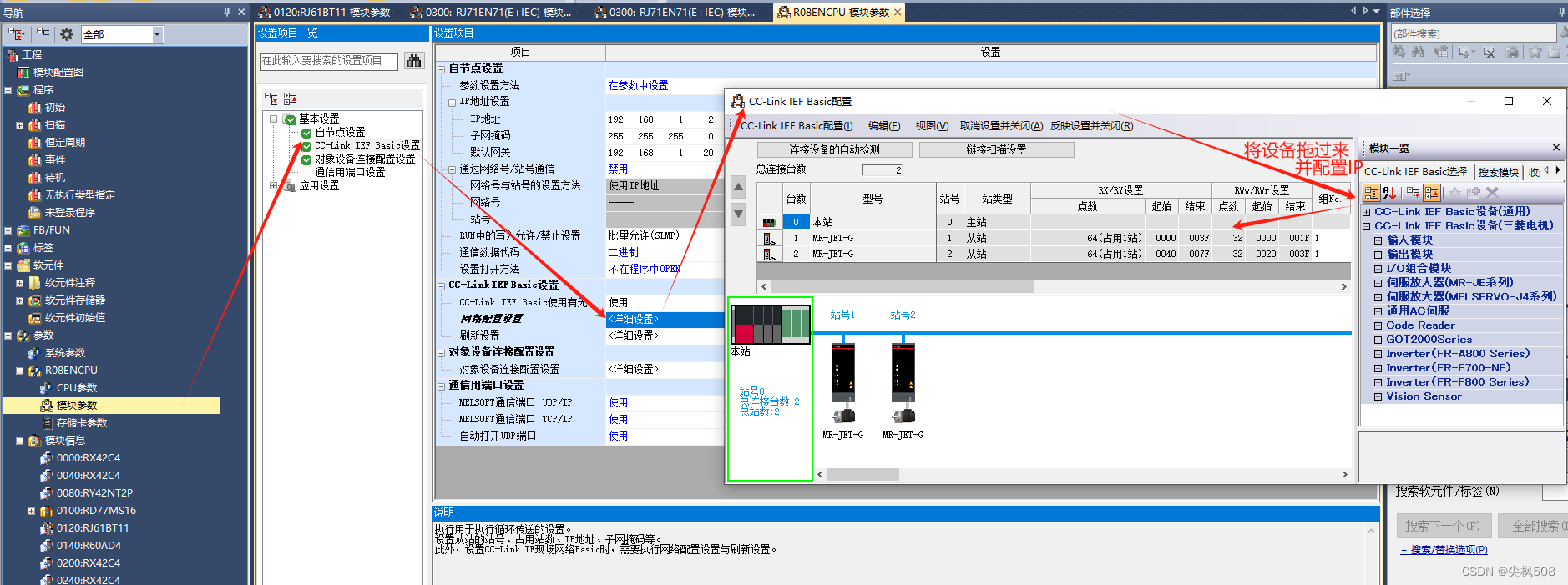Click the 总连接台数 value field
Image resolution: width=1568 pixels, height=585 pixels.
pyautogui.click(x=883, y=169)
